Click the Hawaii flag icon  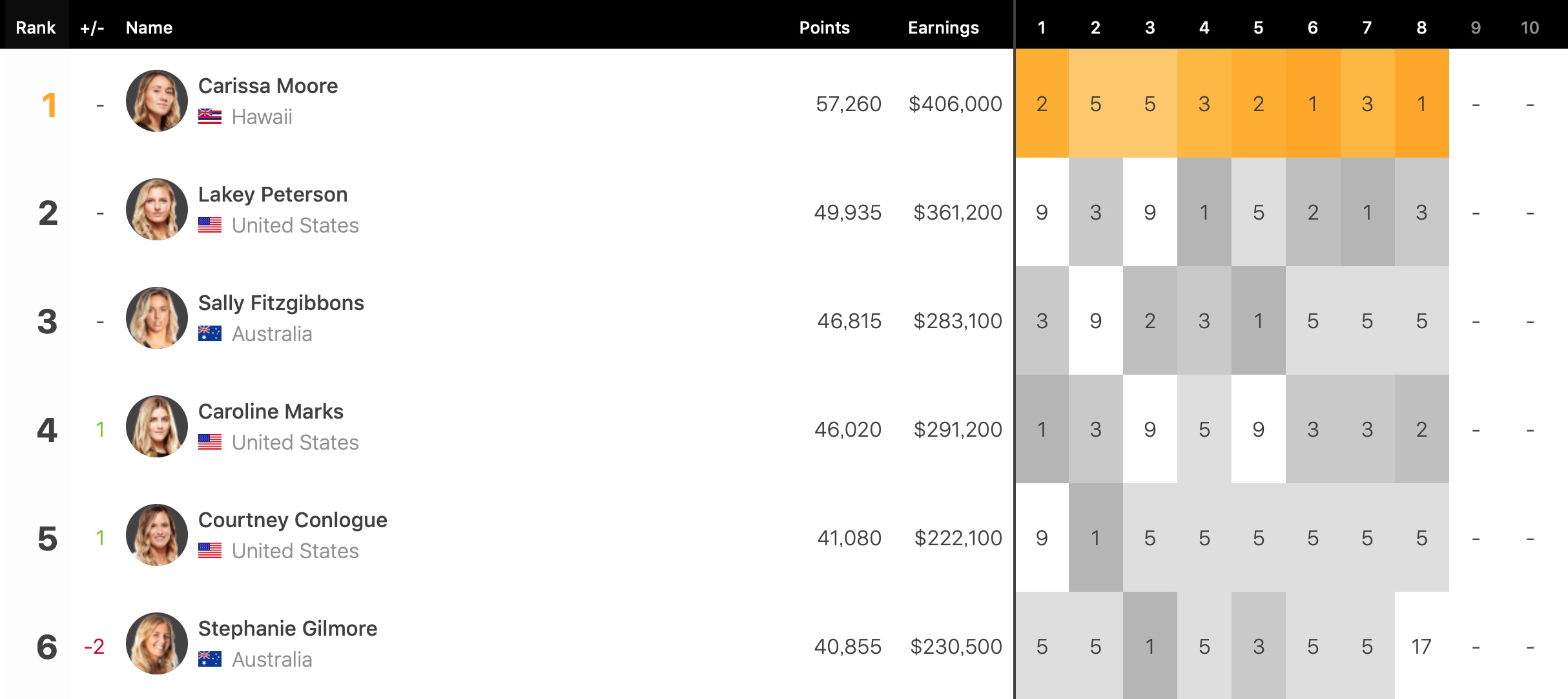(x=210, y=117)
